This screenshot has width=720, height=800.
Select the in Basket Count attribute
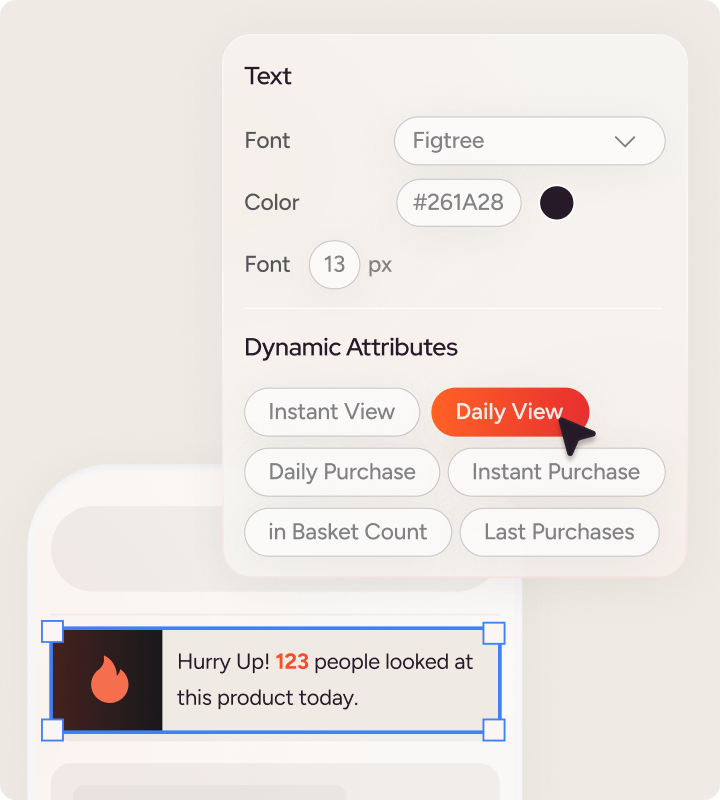(348, 532)
